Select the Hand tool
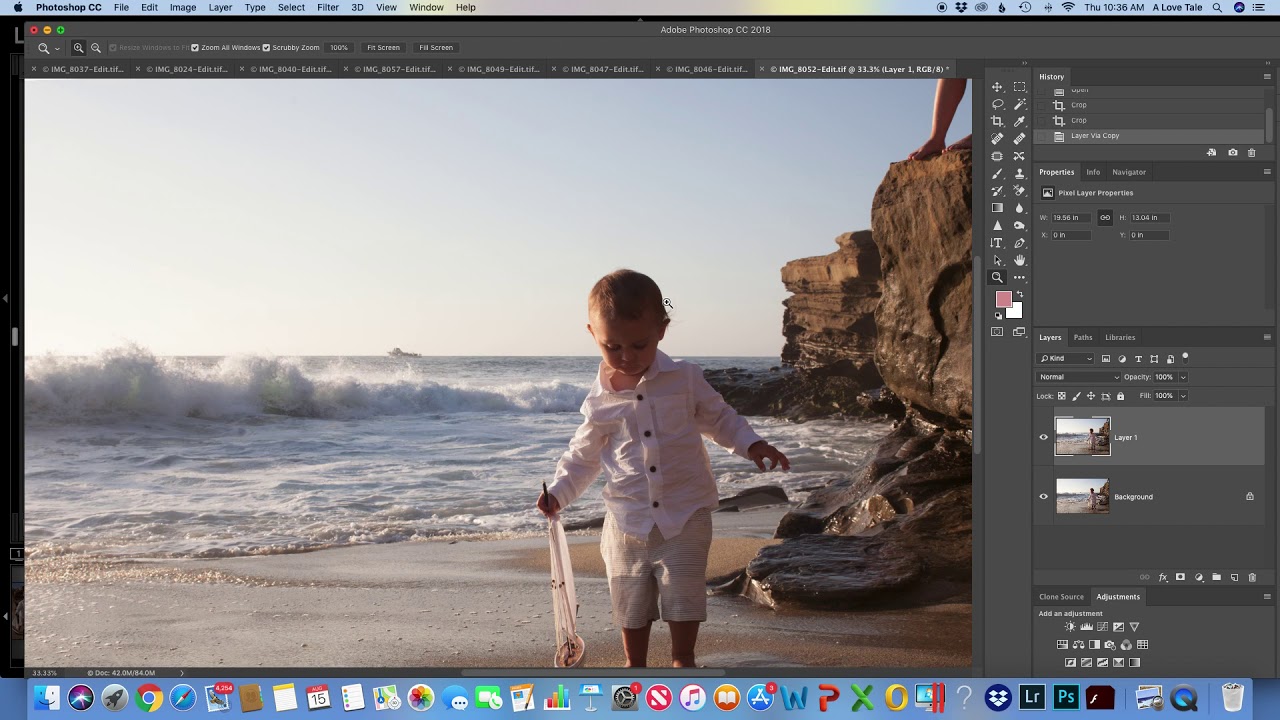 [1019, 260]
